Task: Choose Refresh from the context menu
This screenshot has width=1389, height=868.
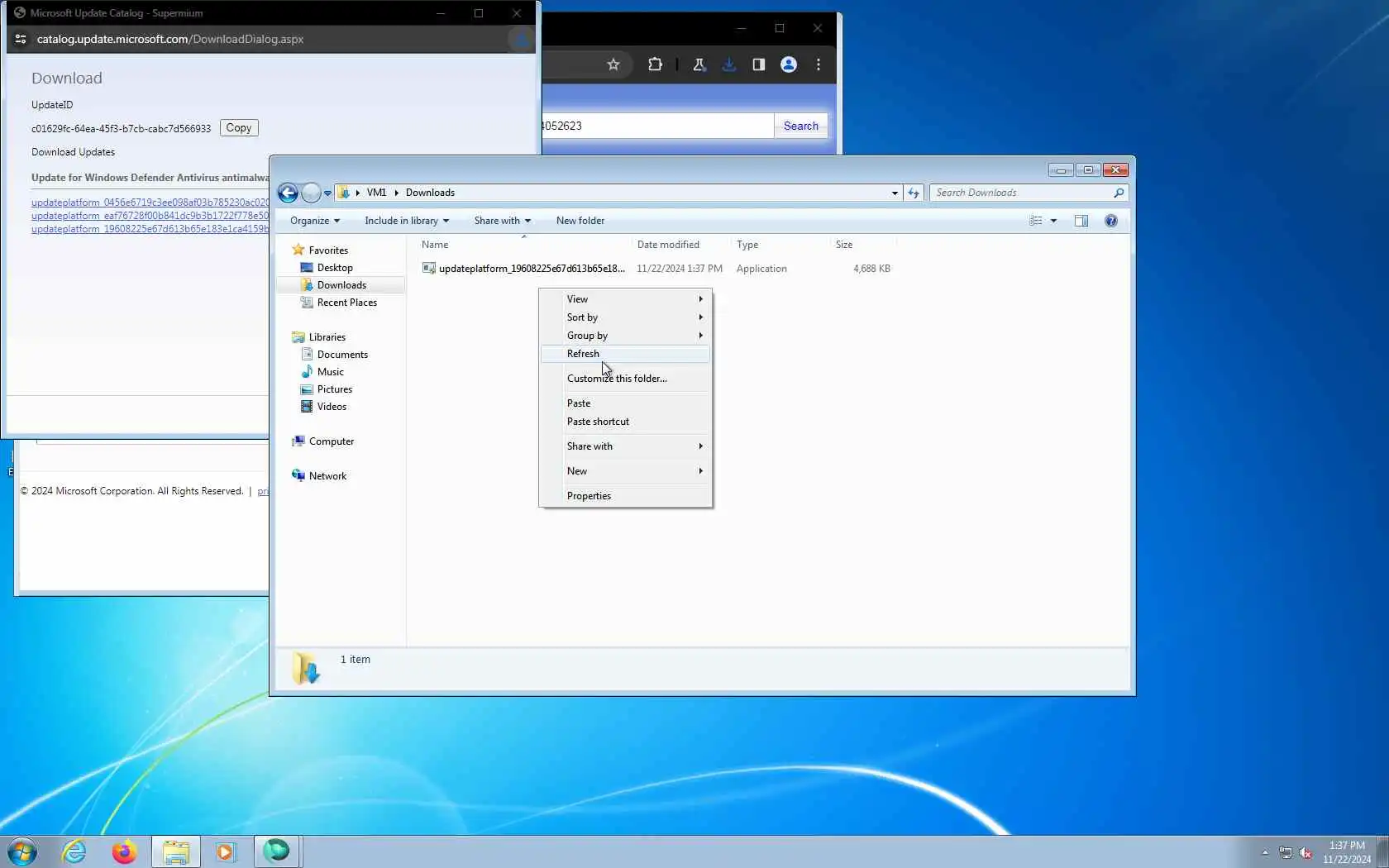Action: click(x=626, y=354)
